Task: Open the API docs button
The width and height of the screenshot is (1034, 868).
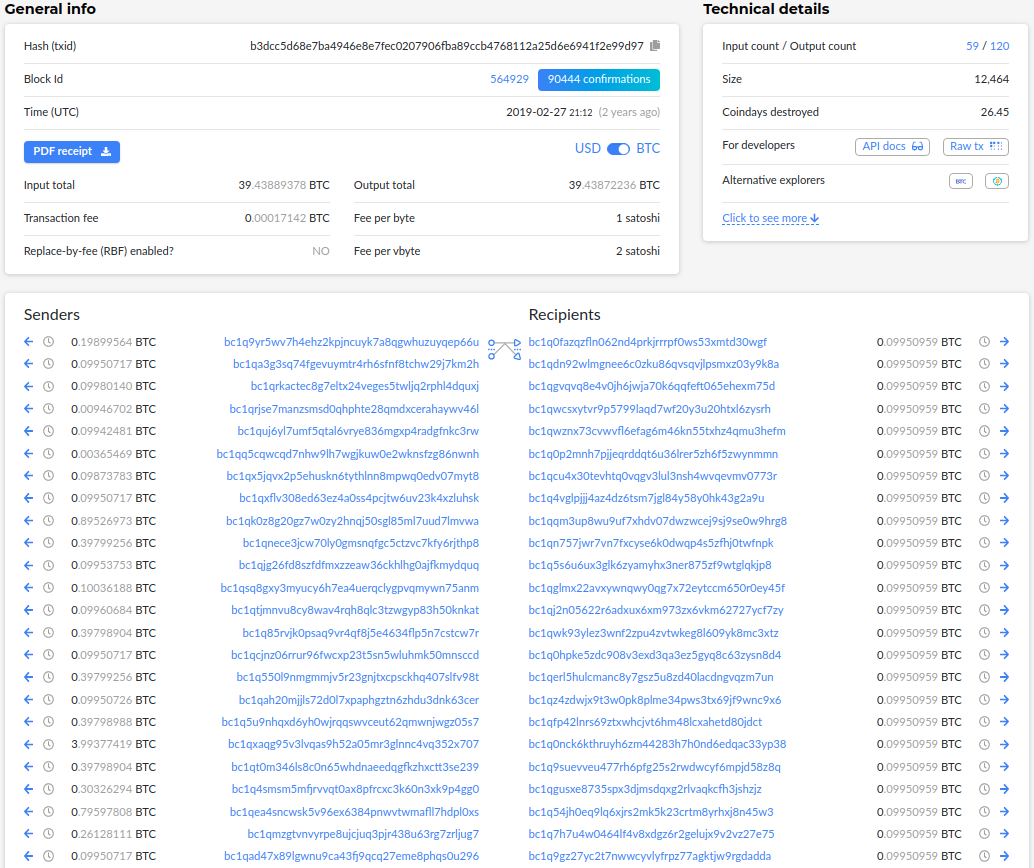Action: 892,146
